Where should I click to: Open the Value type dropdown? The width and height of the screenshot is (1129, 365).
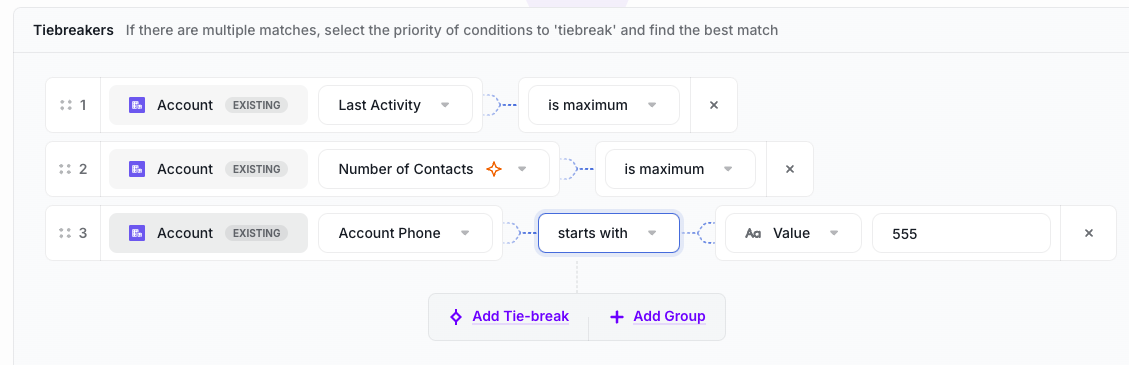(x=793, y=233)
